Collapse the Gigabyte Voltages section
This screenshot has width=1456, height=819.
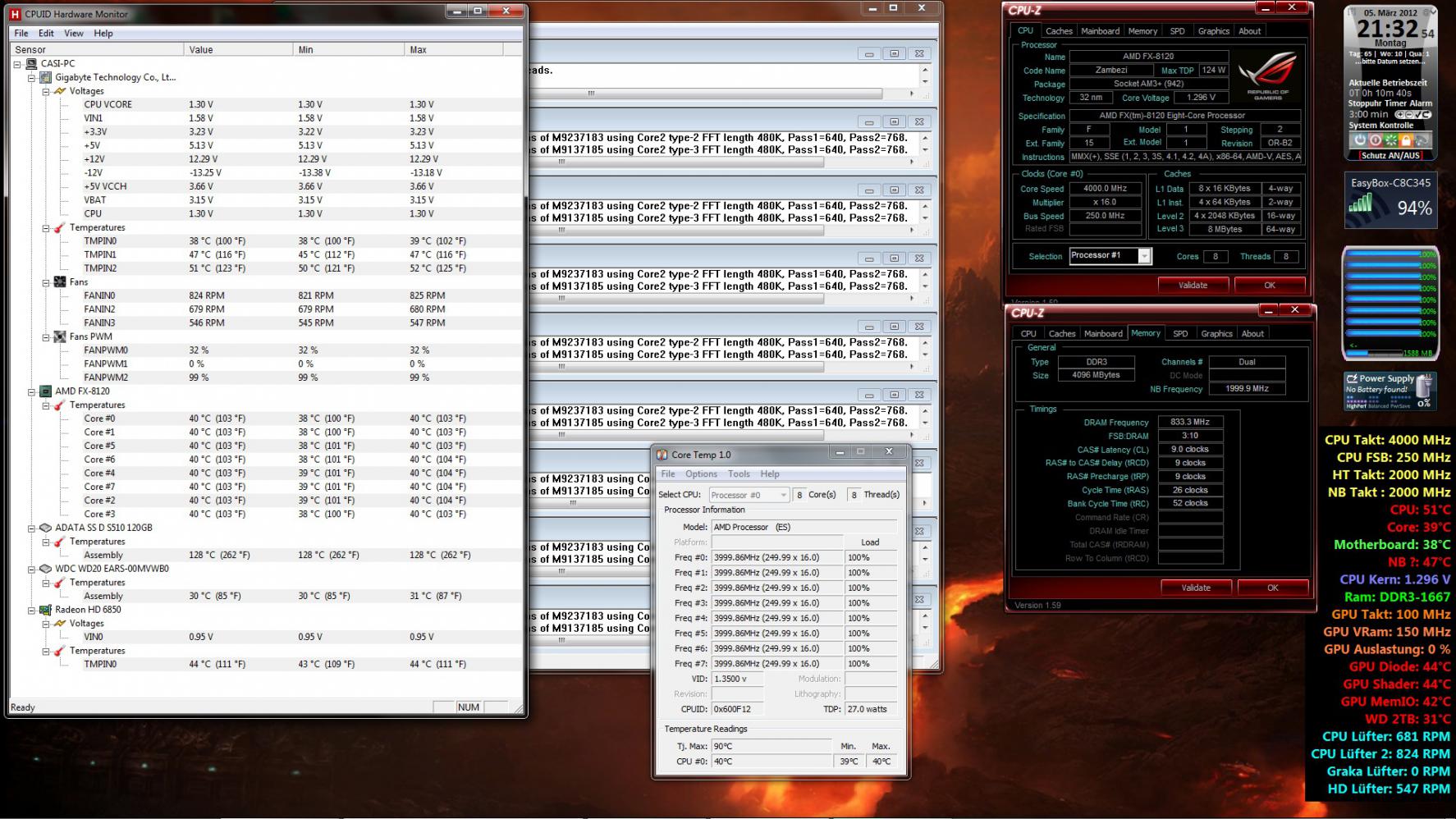tap(46, 91)
